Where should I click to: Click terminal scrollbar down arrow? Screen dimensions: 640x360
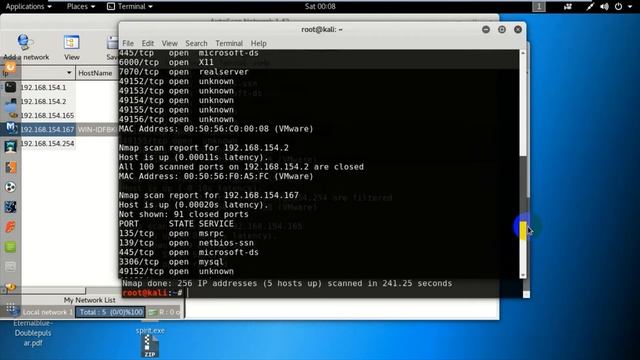pyautogui.click(x=523, y=276)
